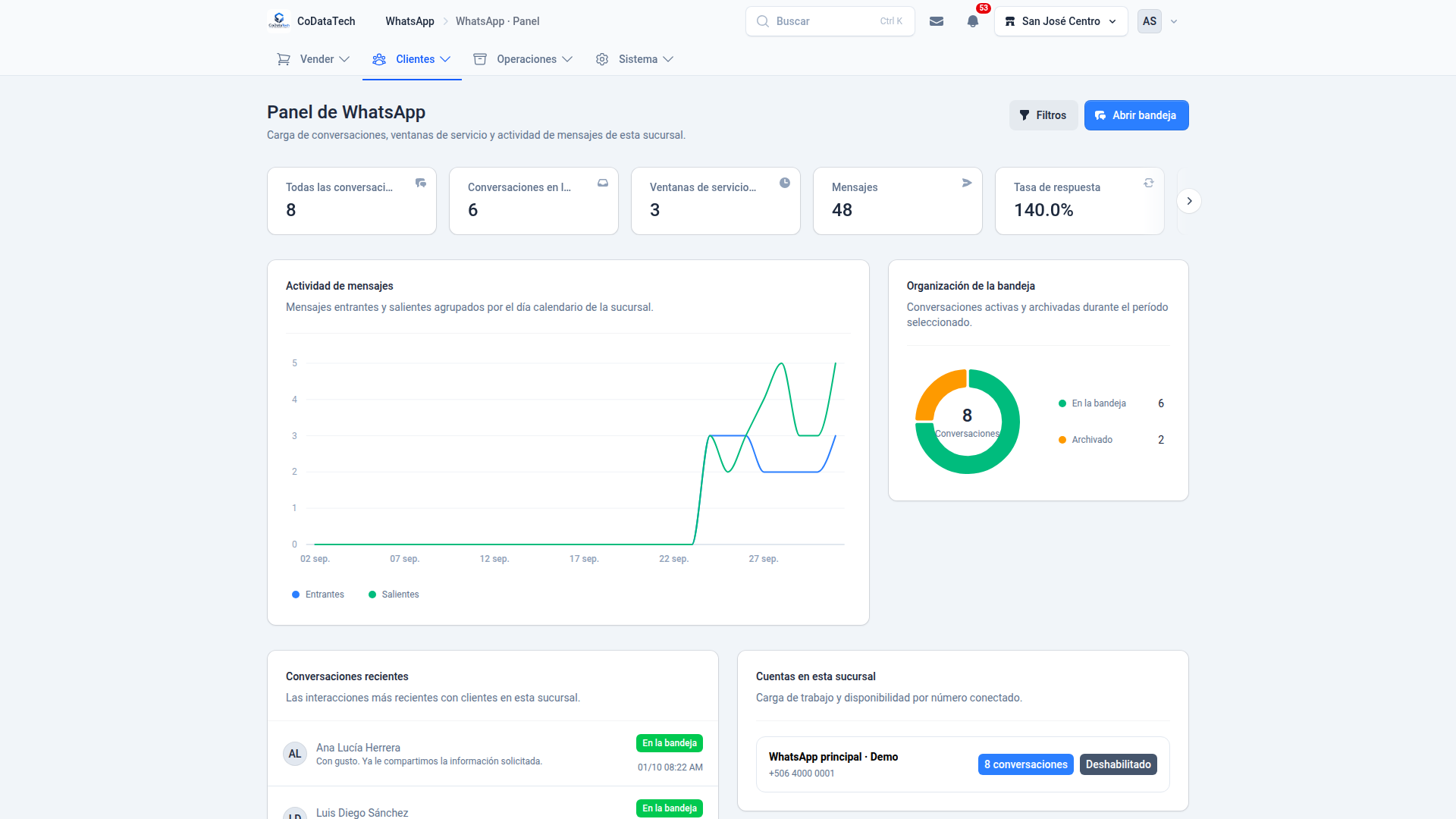The image size is (1456, 819).
Task: Open the messages envelope icon
Action: pyautogui.click(x=937, y=21)
